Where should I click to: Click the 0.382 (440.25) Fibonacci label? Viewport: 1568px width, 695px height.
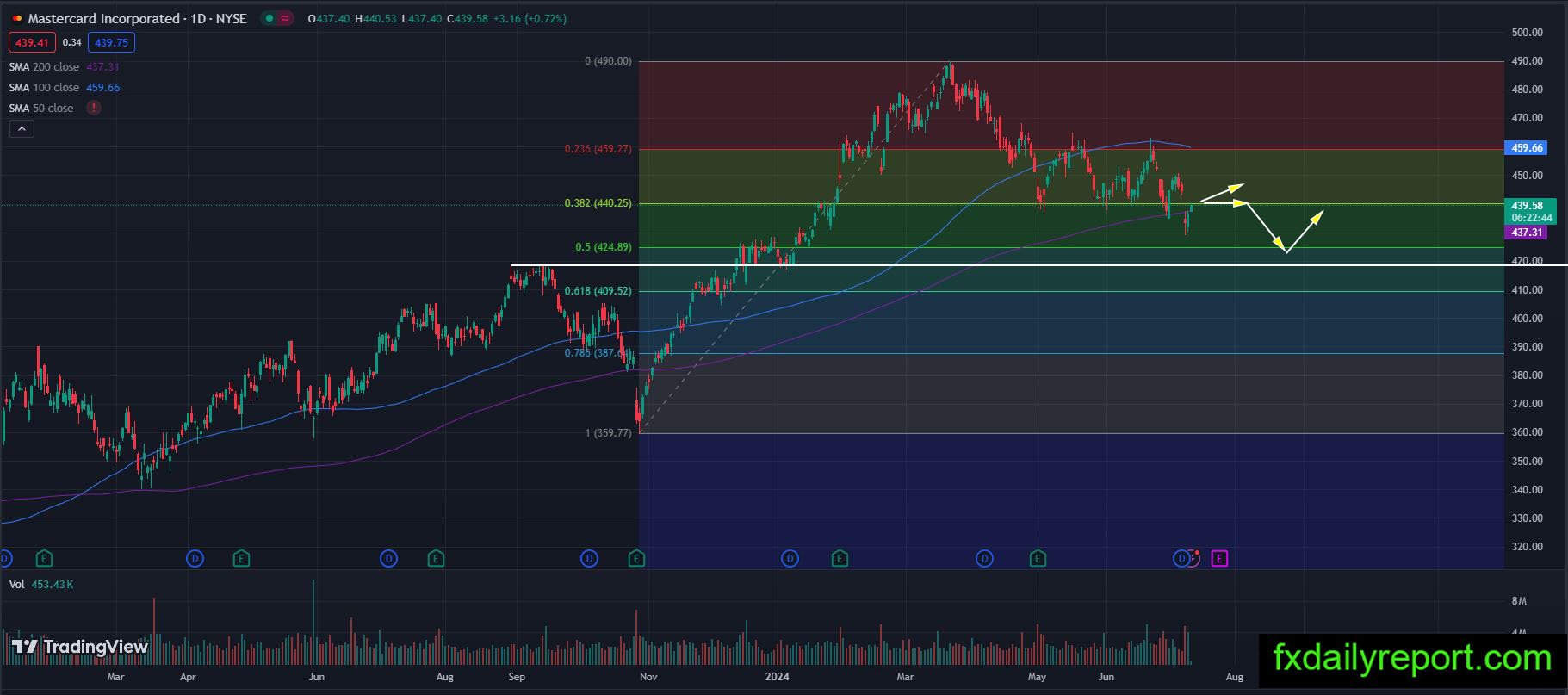598,203
